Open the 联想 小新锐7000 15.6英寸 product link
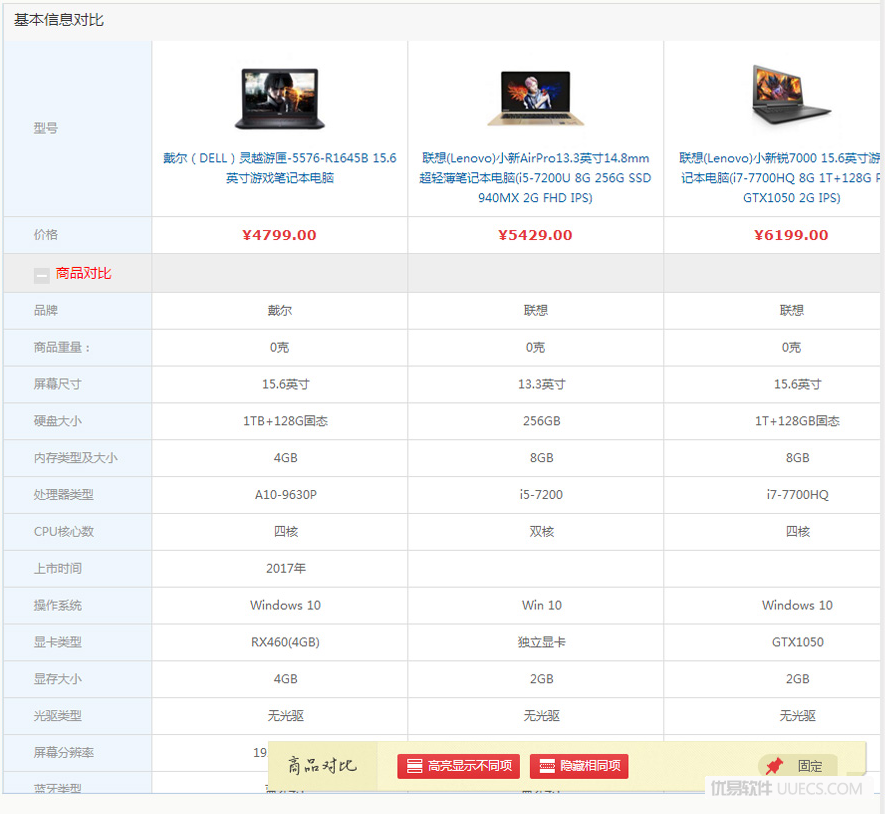Viewport: 885px width, 814px height. pos(779,178)
